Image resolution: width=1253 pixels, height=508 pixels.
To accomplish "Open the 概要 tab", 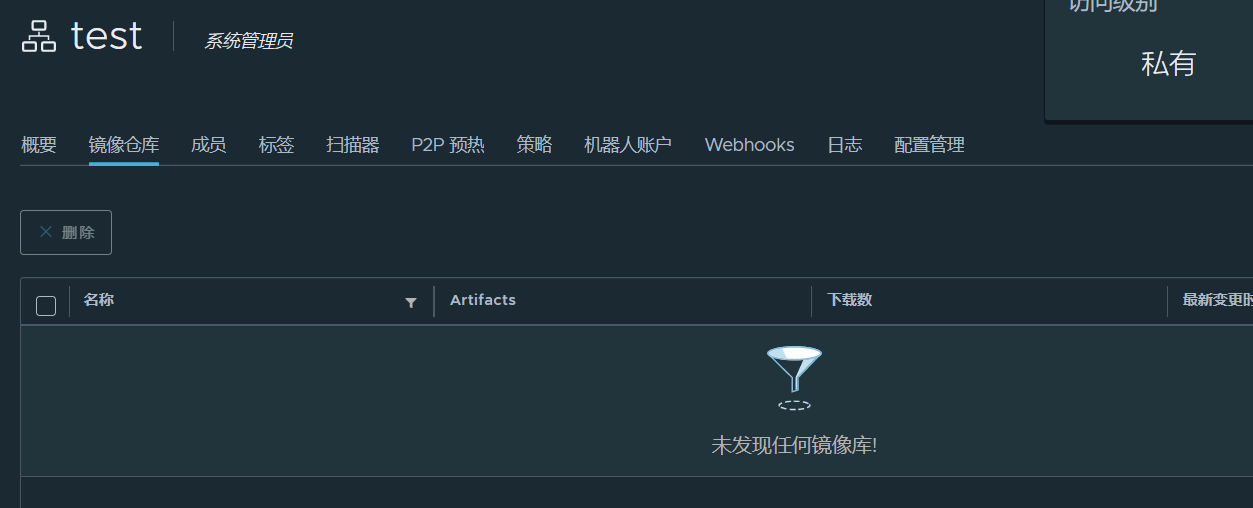I will click(x=39, y=145).
